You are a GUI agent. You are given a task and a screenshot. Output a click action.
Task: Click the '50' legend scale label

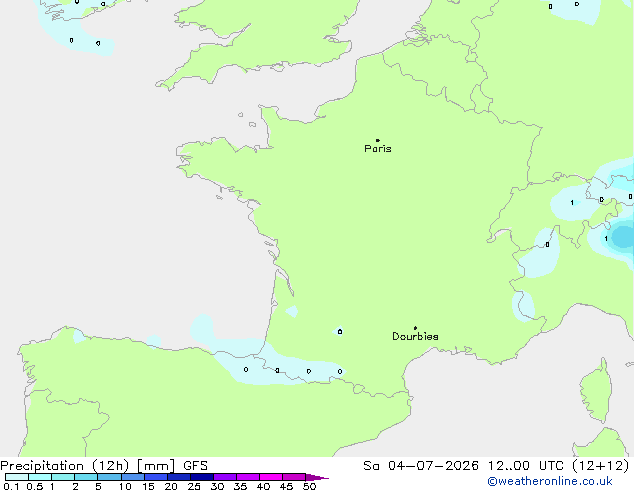(309, 486)
